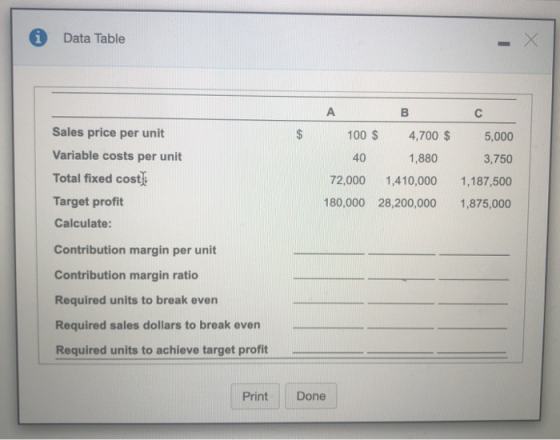Click column header C
Viewport: 560px width, 440px height.
click(478, 114)
